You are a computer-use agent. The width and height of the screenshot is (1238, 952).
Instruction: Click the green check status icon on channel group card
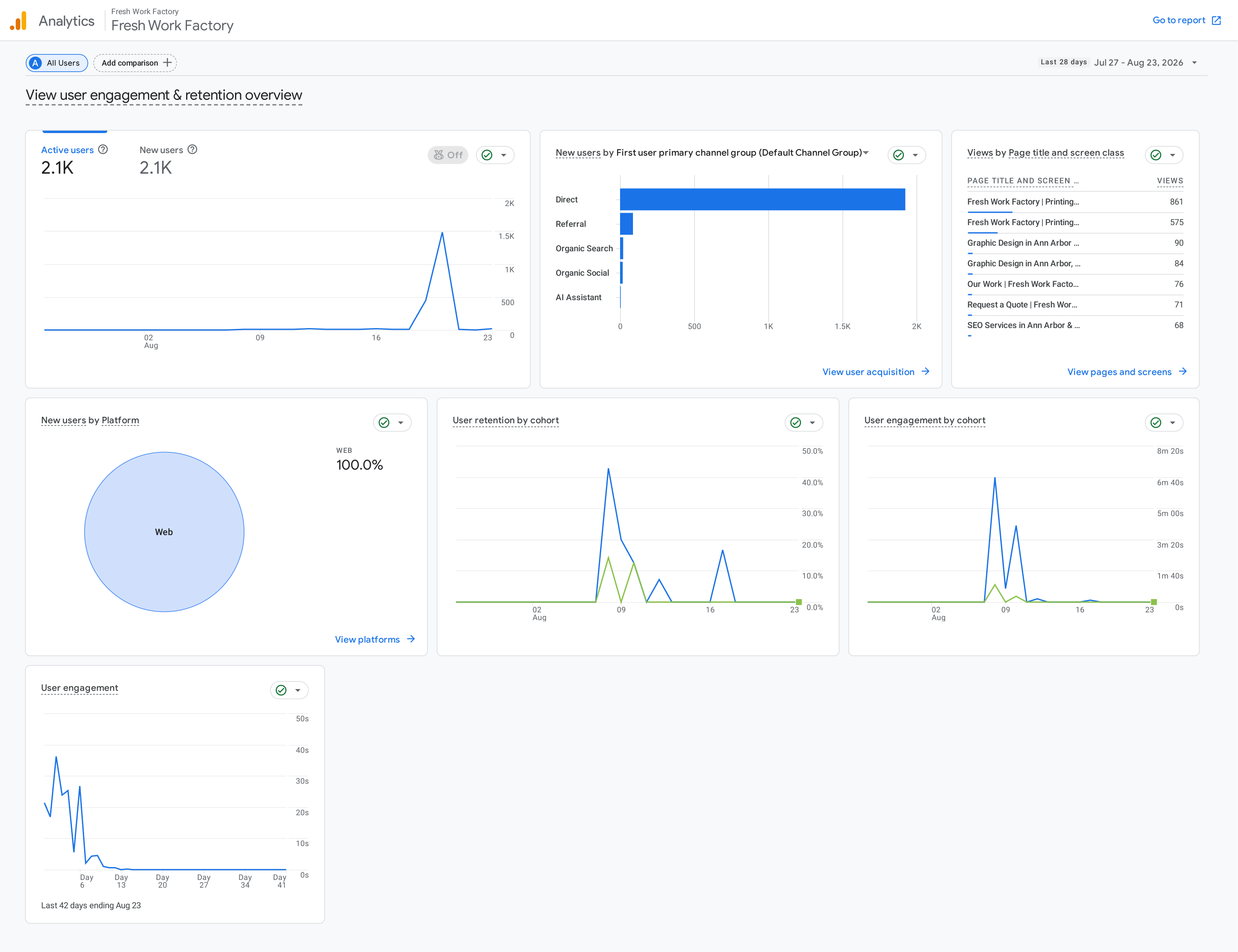coord(899,155)
